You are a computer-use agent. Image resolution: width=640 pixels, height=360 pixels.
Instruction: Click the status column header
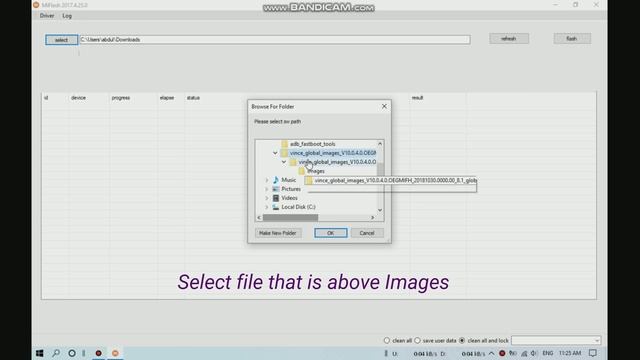(193, 98)
